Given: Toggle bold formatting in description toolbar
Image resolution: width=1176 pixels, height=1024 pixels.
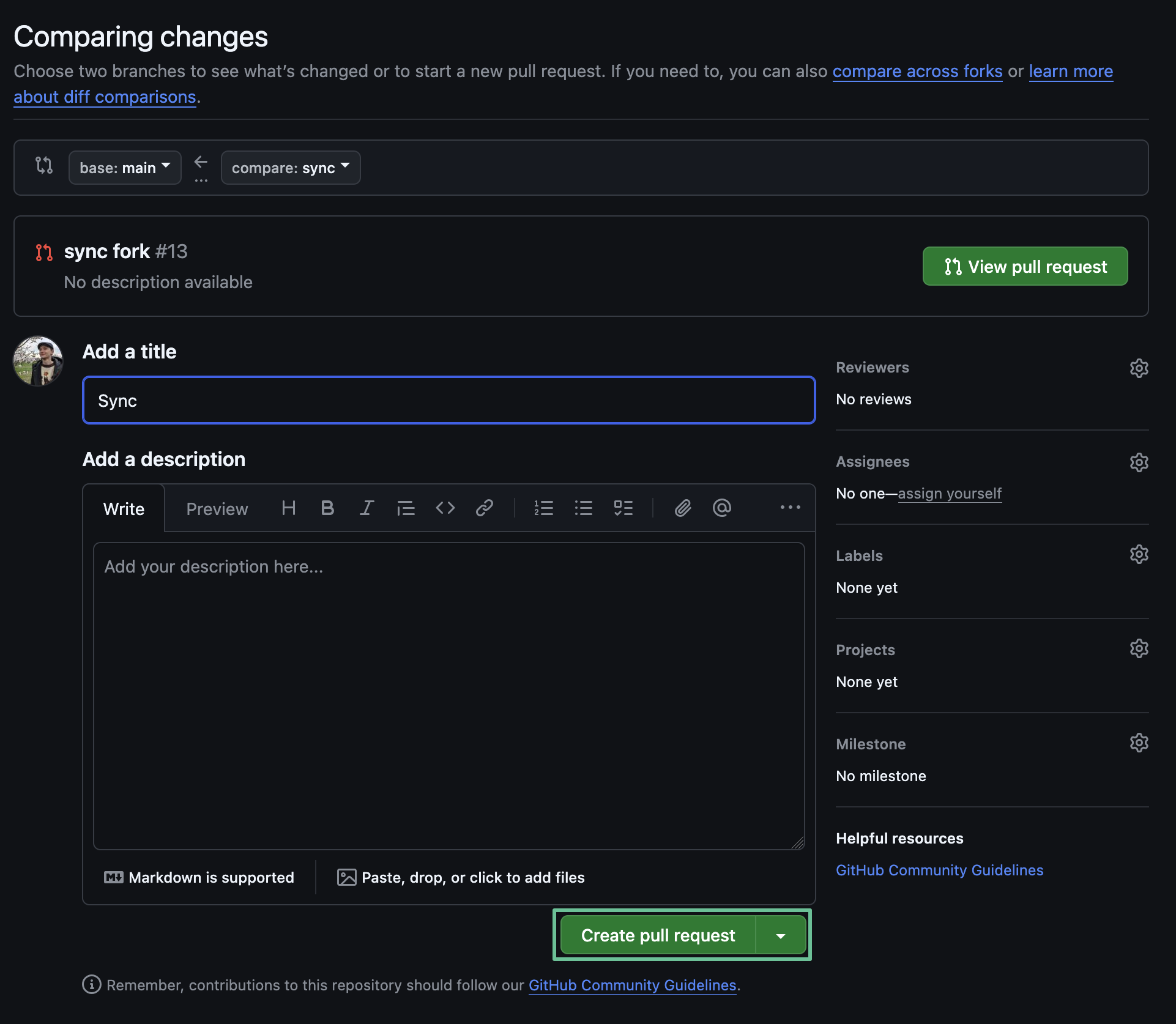Looking at the screenshot, I should [x=327, y=508].
